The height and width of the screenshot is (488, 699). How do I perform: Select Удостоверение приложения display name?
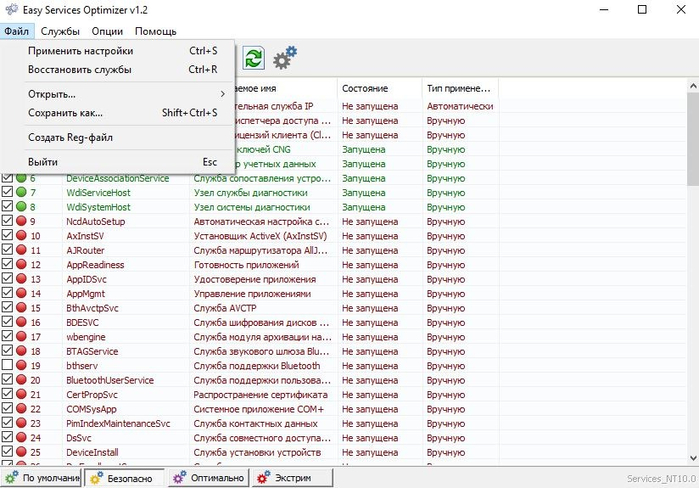[x=255, y=279]
